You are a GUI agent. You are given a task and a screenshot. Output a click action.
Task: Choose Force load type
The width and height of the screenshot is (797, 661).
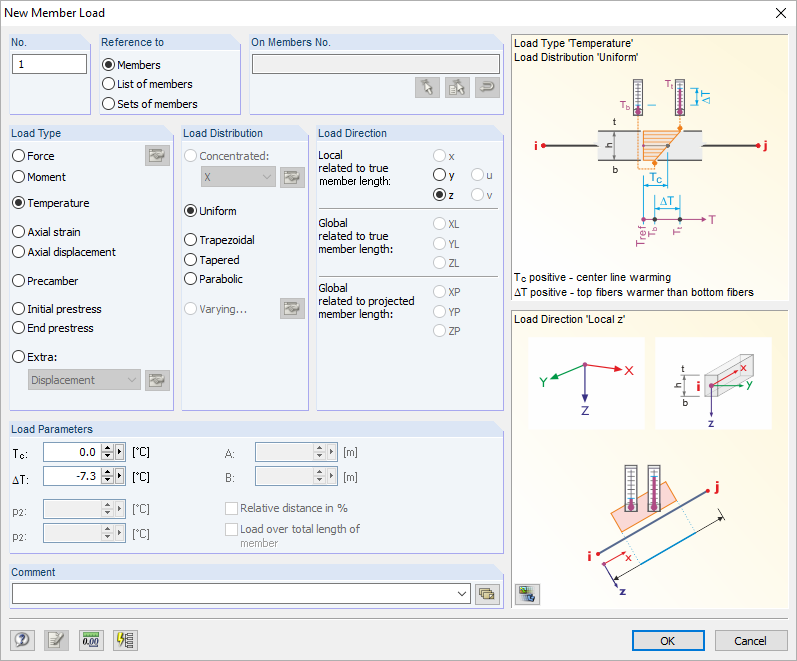click(x=33, y=156)
